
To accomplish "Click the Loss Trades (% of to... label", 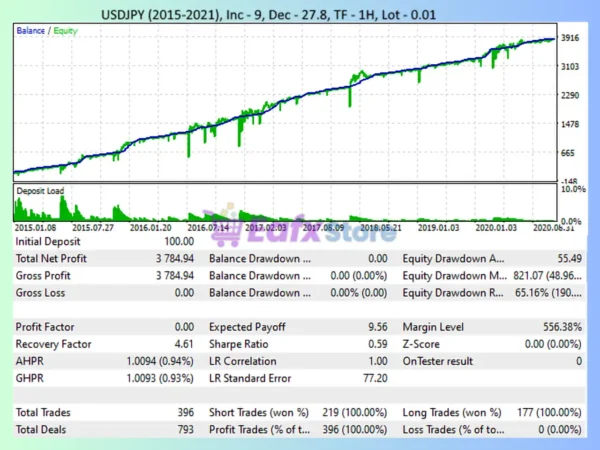I will 453,430.
